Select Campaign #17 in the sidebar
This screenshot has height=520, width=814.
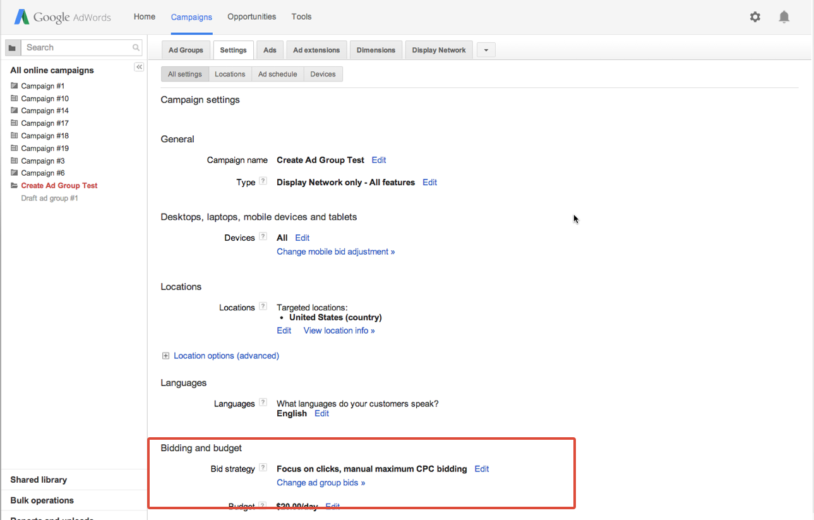(45, 123)
